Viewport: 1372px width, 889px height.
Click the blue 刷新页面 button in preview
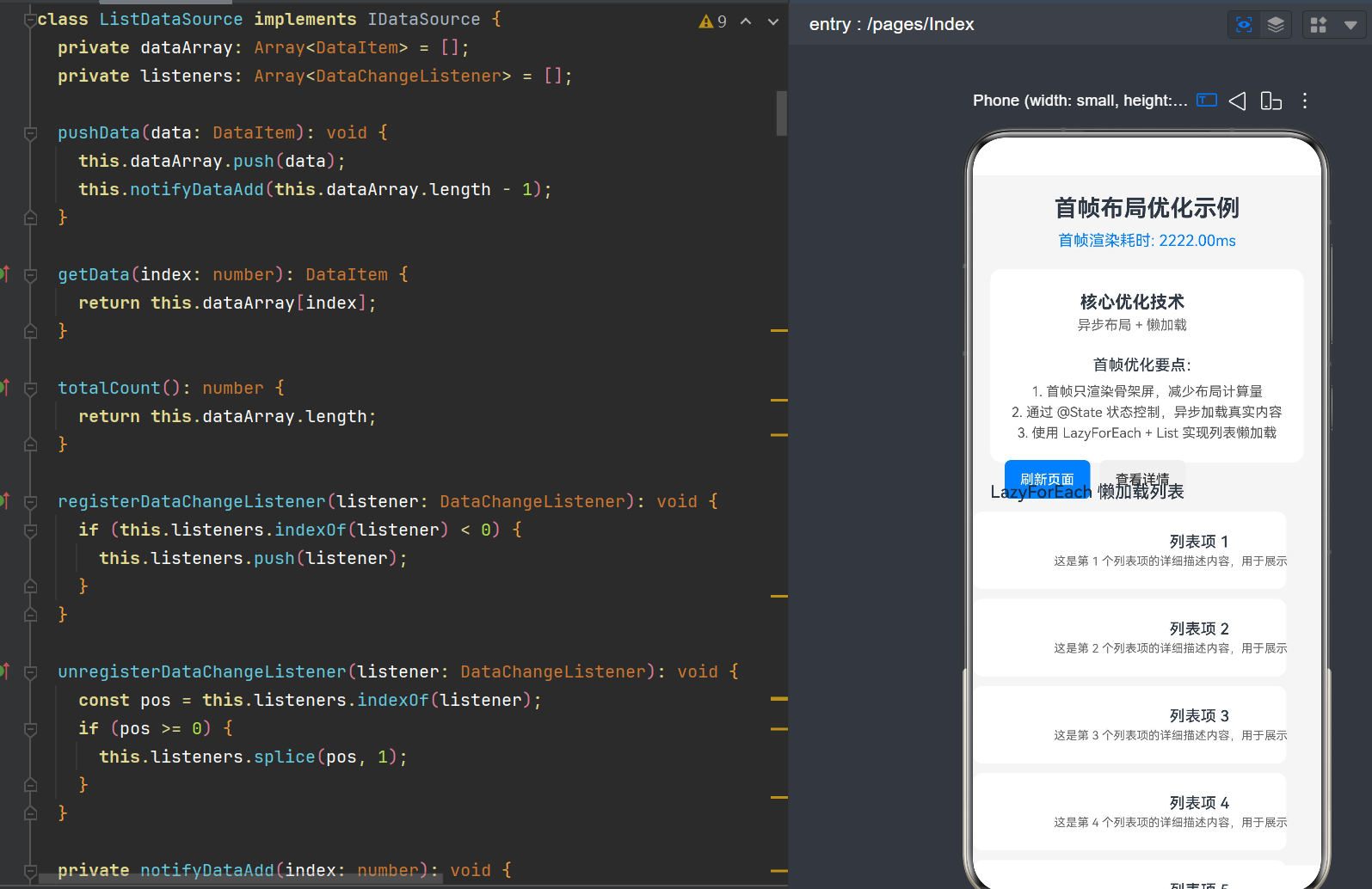[1047, 479]
